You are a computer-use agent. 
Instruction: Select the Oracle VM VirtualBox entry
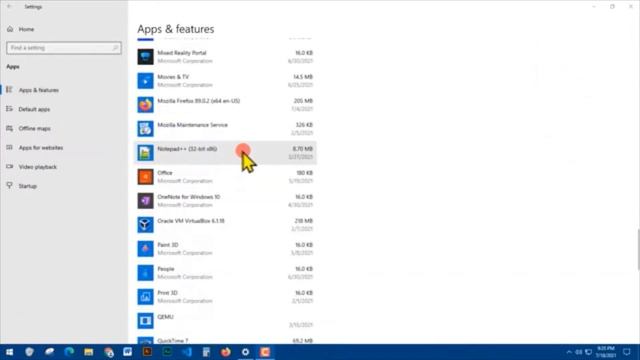[x=191, y=221]
